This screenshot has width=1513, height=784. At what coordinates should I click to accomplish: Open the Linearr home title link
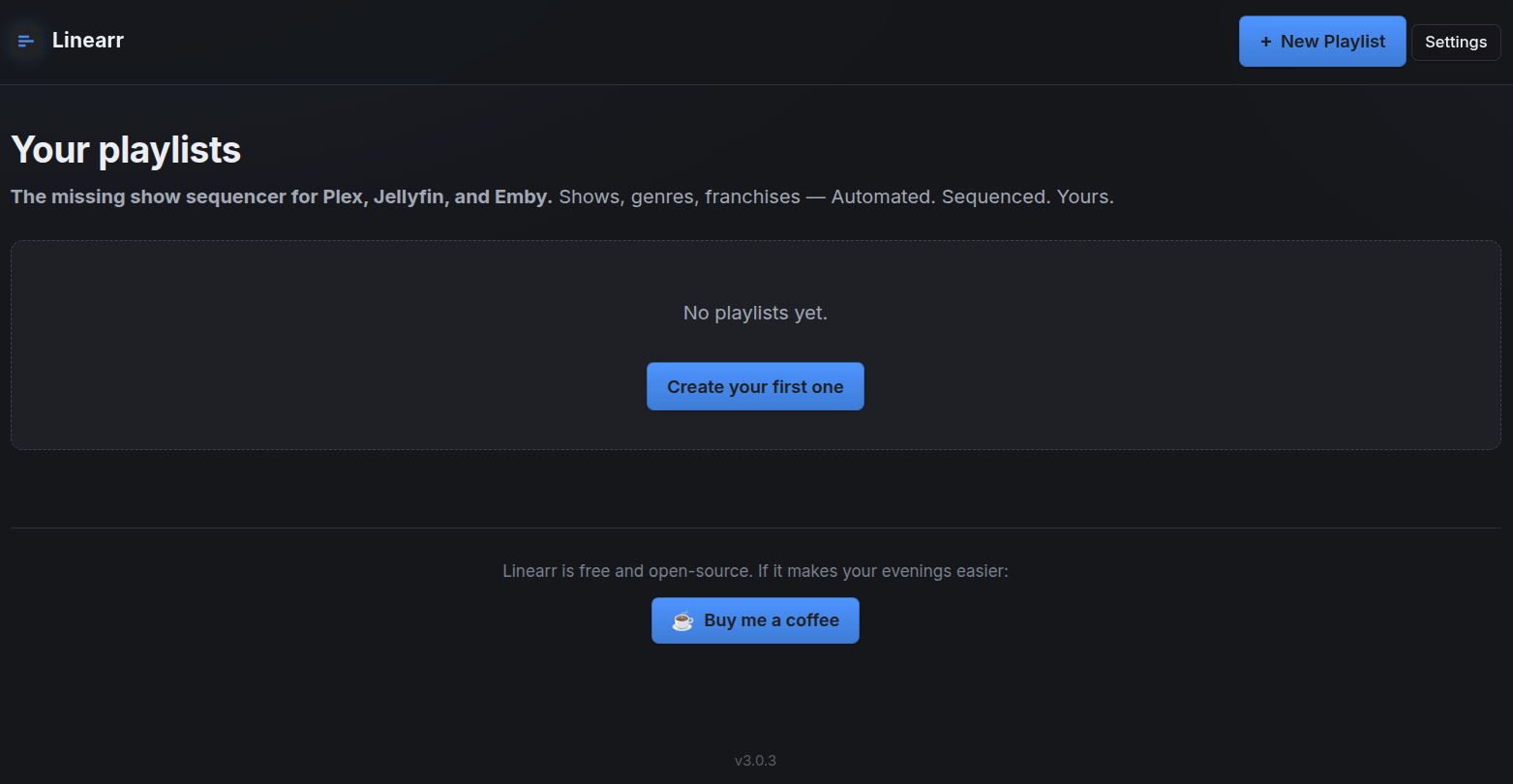point(88,41)
